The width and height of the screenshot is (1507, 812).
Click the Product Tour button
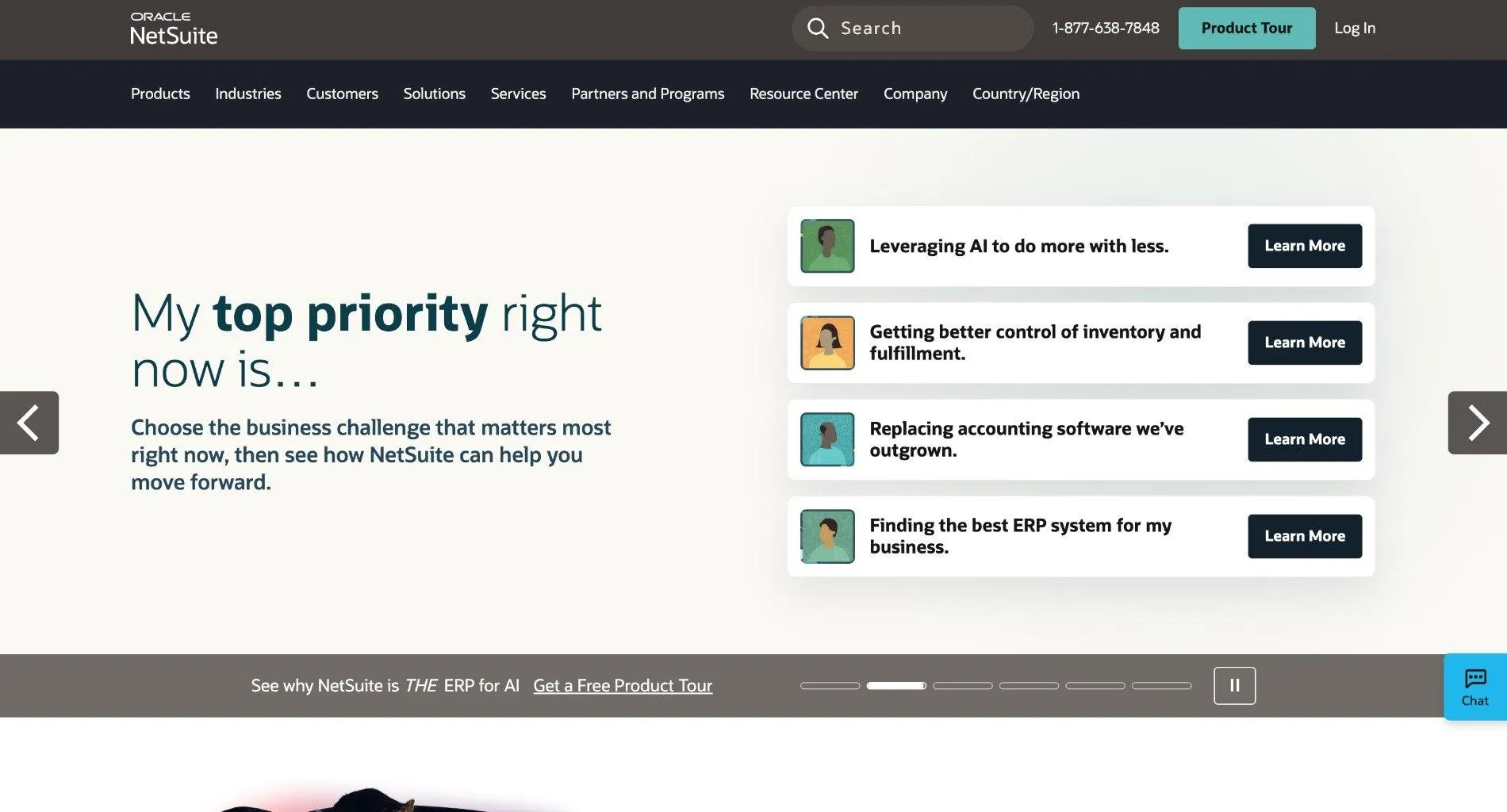coord(1247,29)
